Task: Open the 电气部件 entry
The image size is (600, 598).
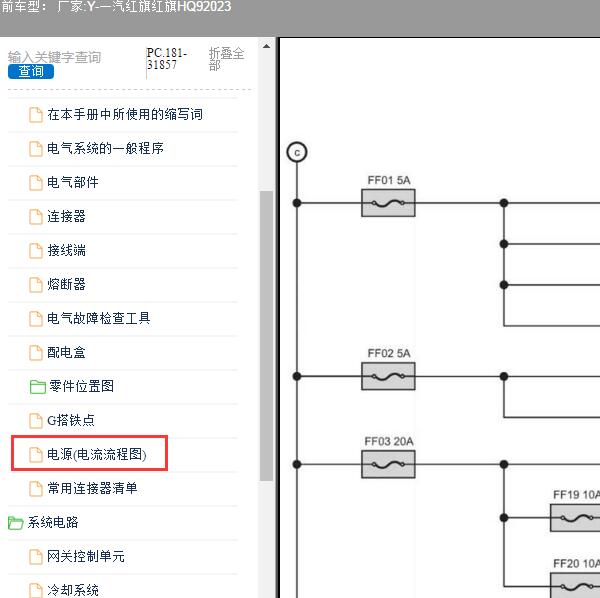Action: click(x=73, y=182)
